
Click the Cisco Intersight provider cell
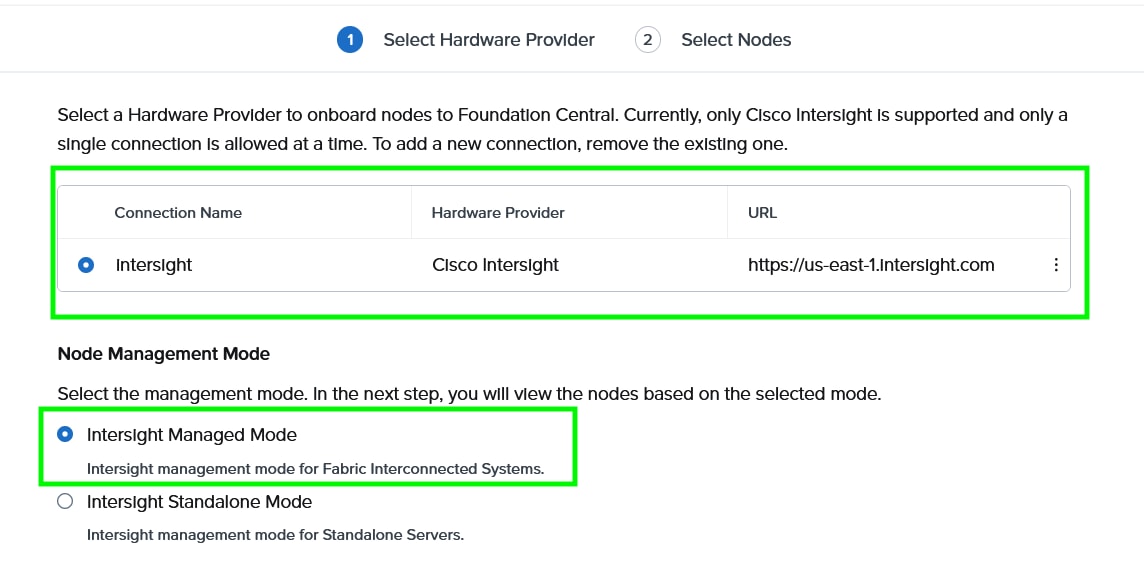(495, 265)
